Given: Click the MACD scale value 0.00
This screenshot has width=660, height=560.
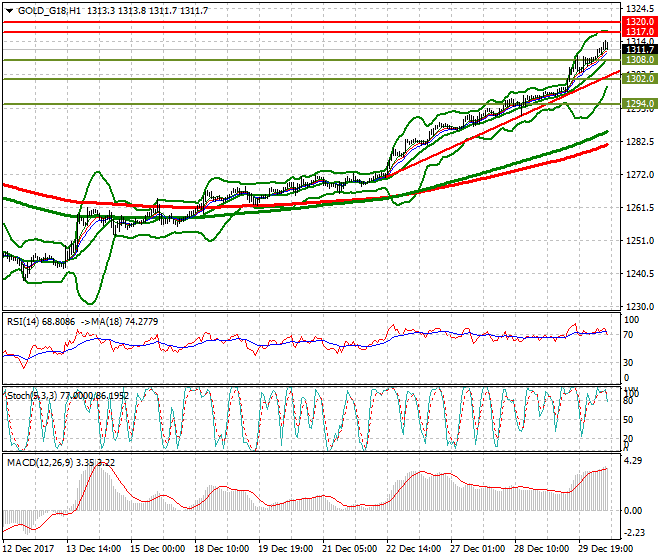Looking at the screenshot, I should coord(633,511).
